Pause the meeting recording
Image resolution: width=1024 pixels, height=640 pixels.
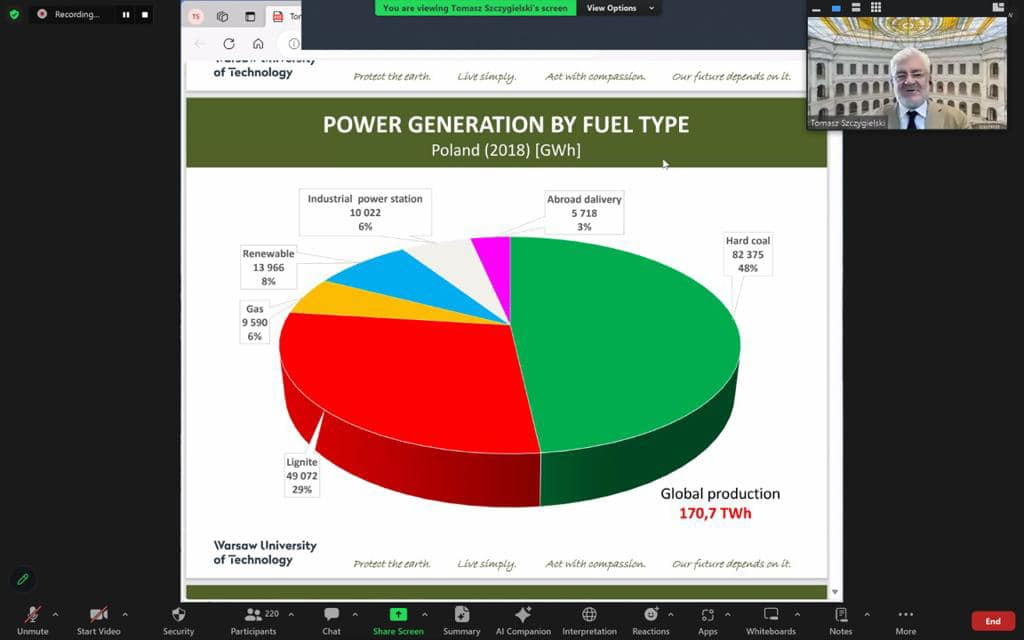click(x=126, y=15)
